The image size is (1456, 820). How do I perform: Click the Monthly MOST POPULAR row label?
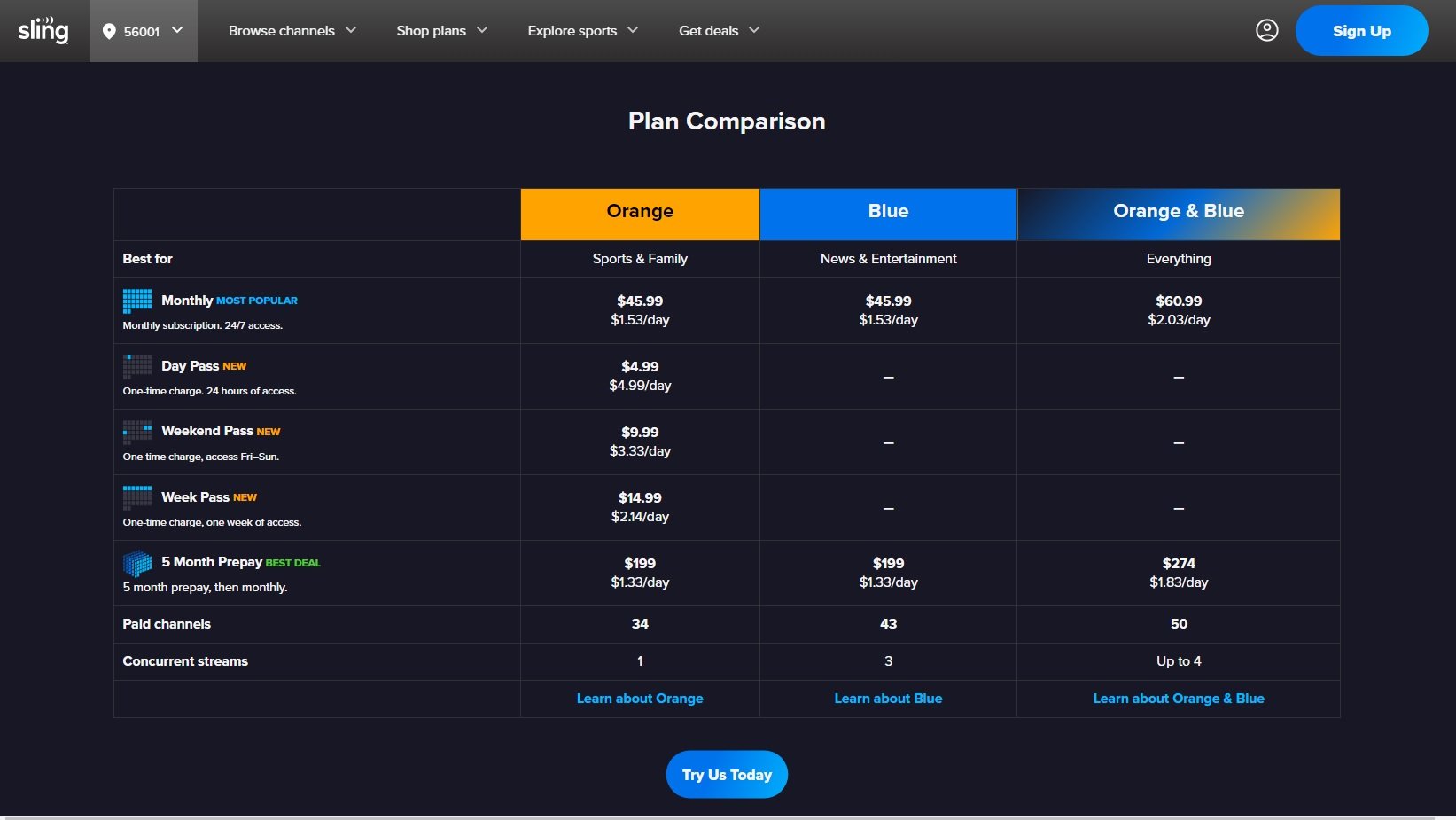229,301
